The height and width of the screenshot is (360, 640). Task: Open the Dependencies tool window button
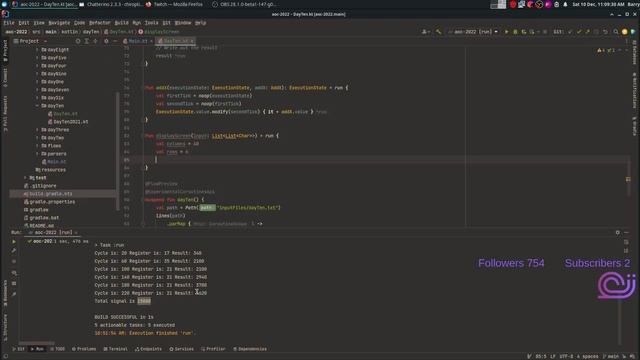click(x=250, y=349)
